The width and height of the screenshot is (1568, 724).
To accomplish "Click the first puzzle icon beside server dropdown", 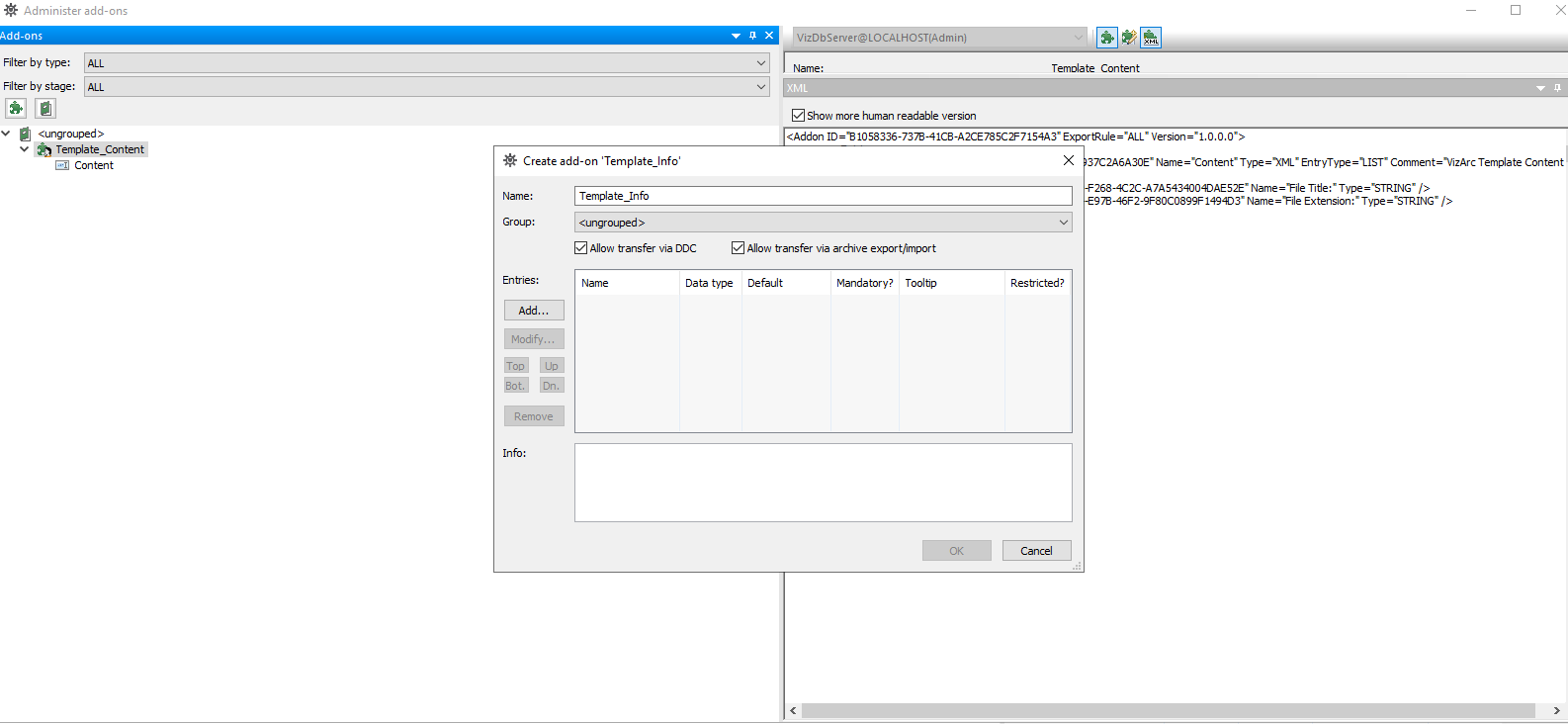I will pos(1107,38).
